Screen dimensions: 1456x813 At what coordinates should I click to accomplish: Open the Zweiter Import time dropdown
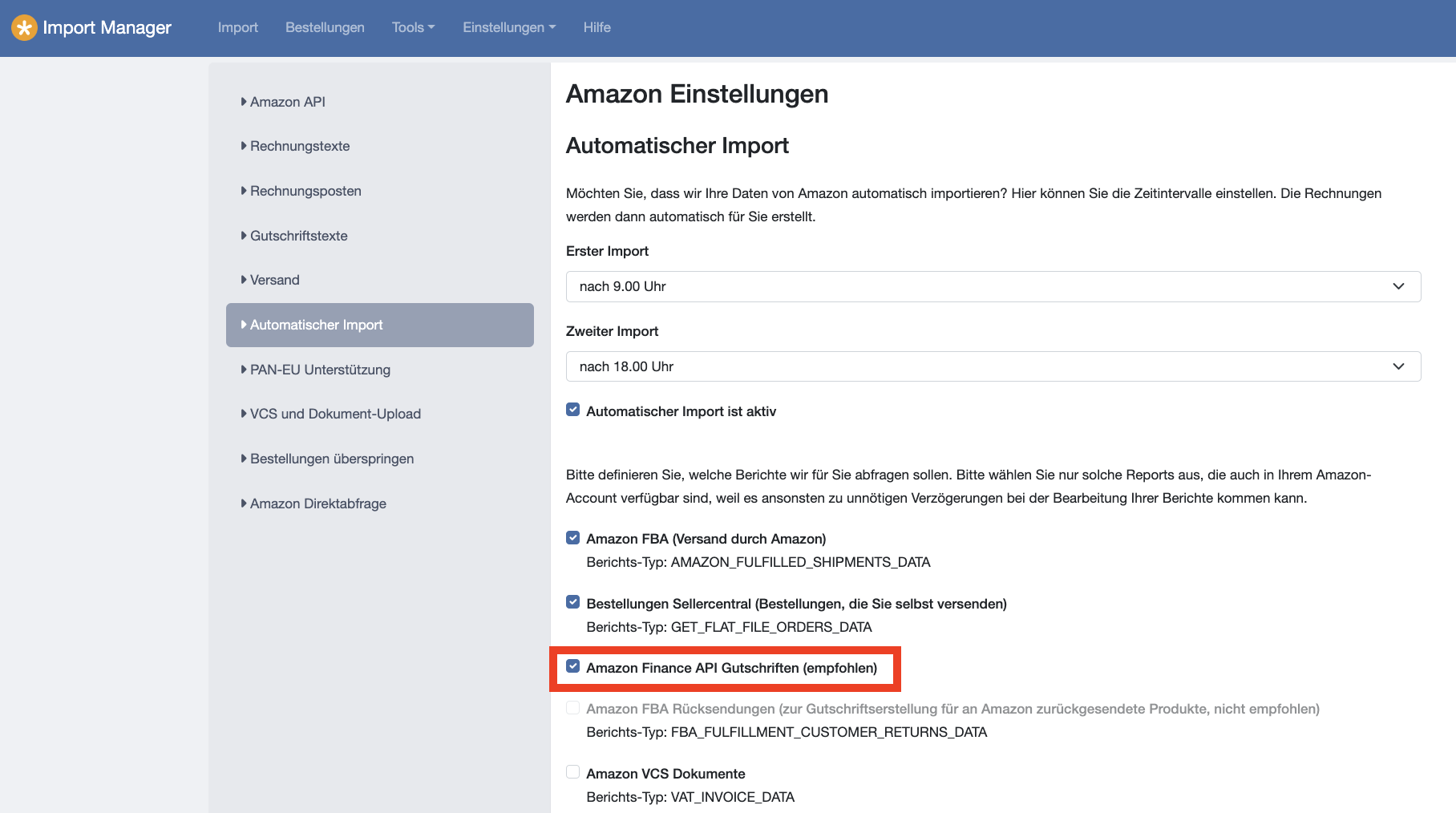pyautogui.click(x=993, y=366)
